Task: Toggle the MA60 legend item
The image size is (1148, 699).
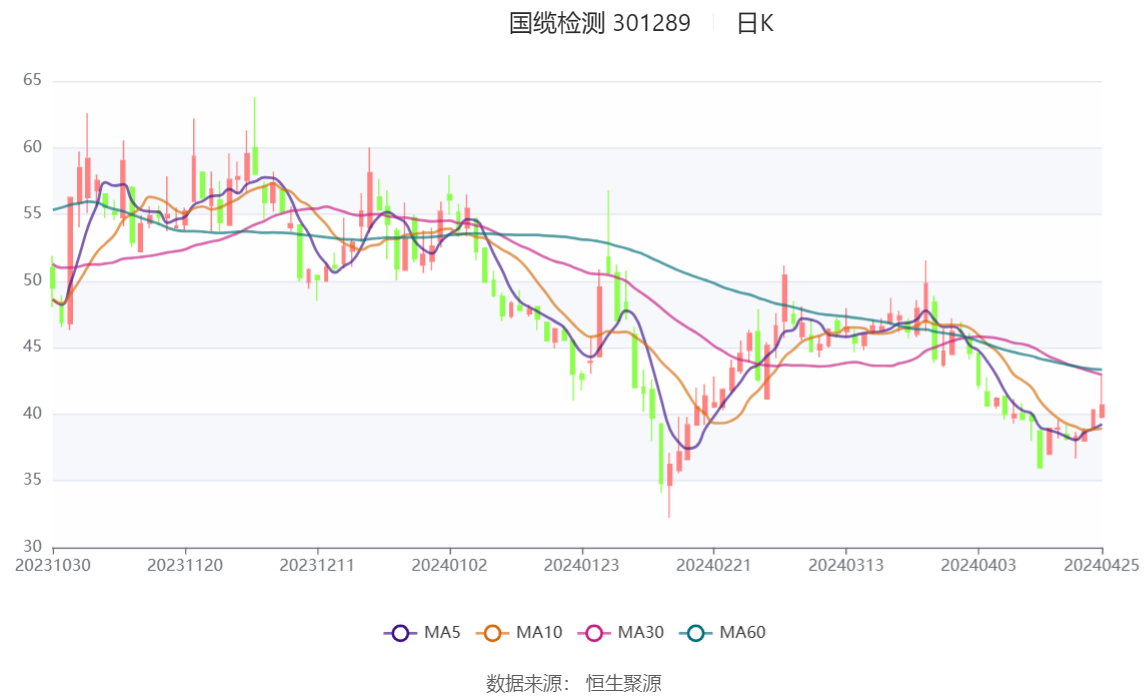Action: pos(723,632)
